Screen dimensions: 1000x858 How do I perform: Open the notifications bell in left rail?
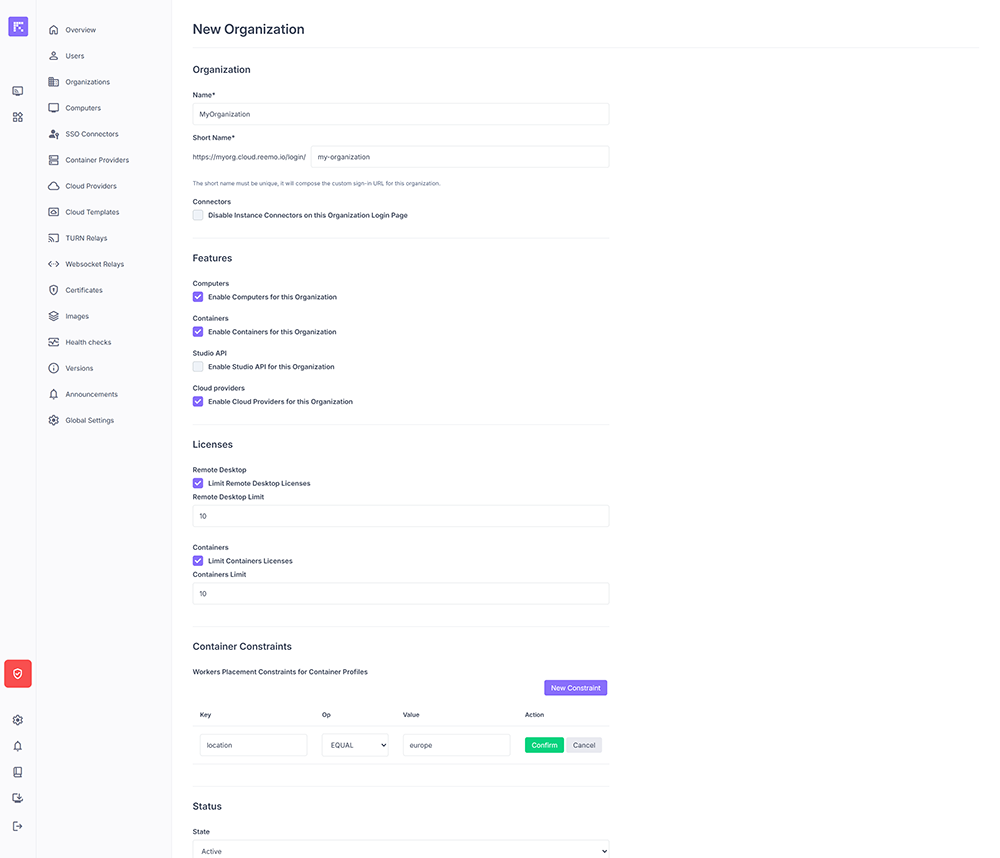pyautogui.click(x=18, y=746)
